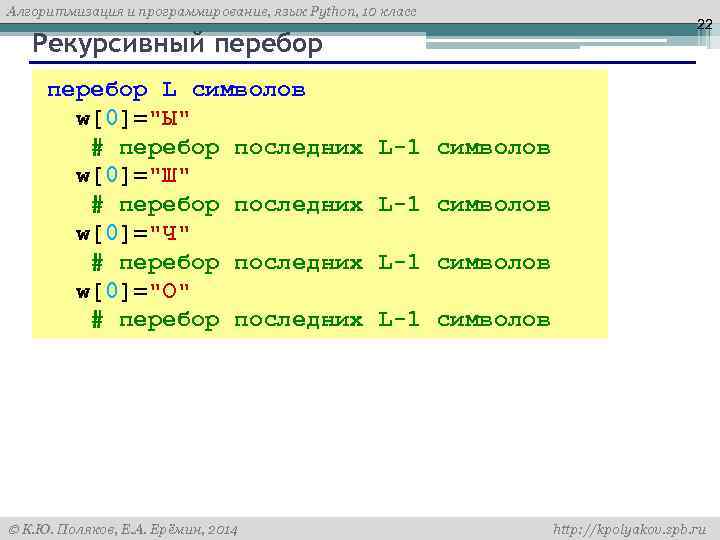This screenshot has height=540, width=720.
Task: Click the slide title "Рекурсивный перебор"
Action: click(x=178, y=45)
